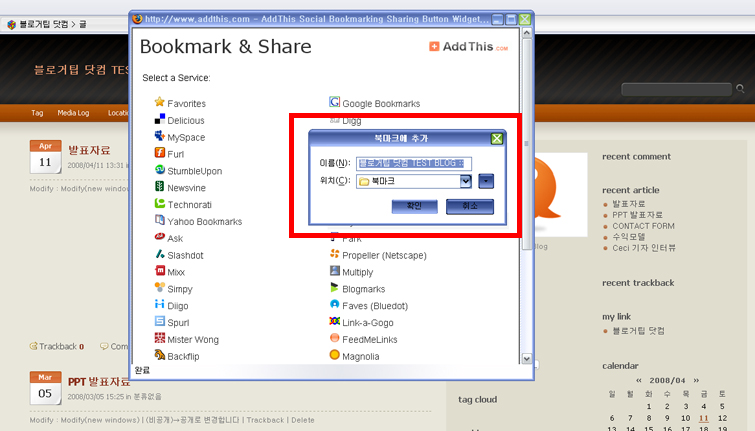Click the blog search magnifier icon
The image size is (755, 431).
point(740,89)
